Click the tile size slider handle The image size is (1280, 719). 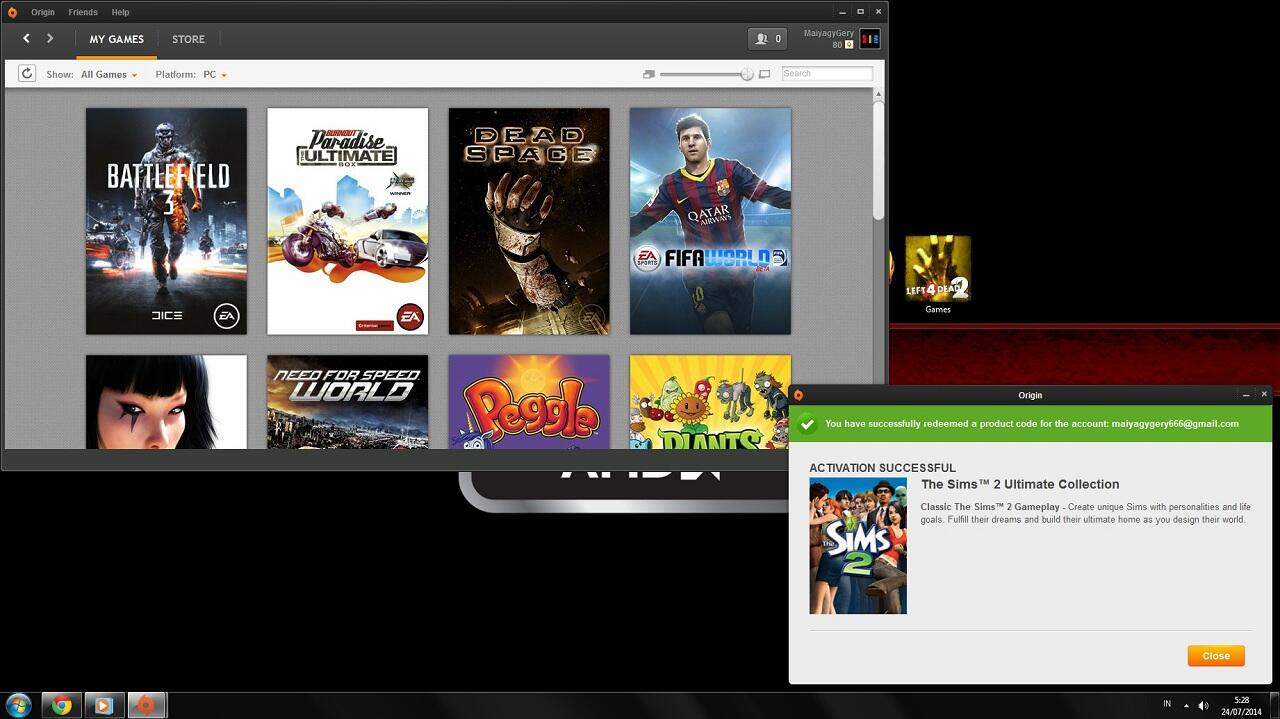747,74
